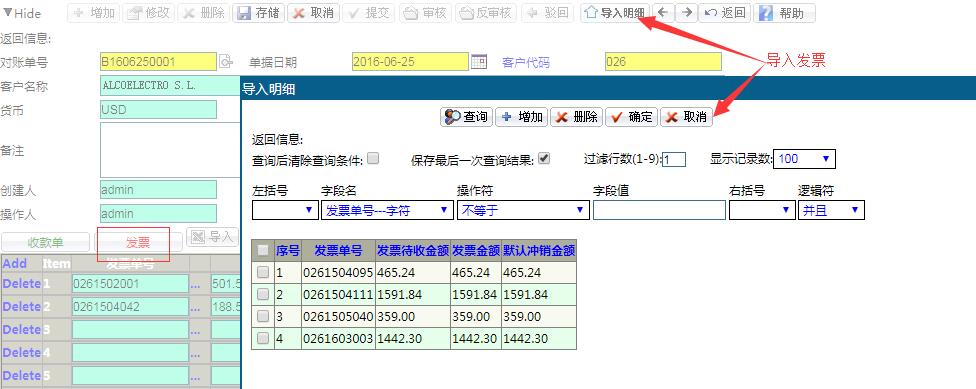This screenshot has height=389, width=976.
Task: Check row for invoice 0261505040
Action: tap(263, 316)
